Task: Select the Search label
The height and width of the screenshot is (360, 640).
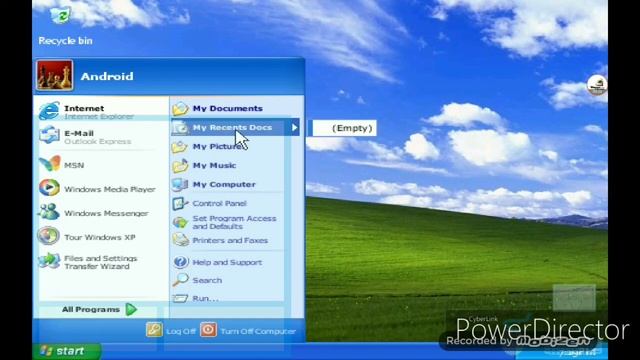Action: click(x=207, y=280)
